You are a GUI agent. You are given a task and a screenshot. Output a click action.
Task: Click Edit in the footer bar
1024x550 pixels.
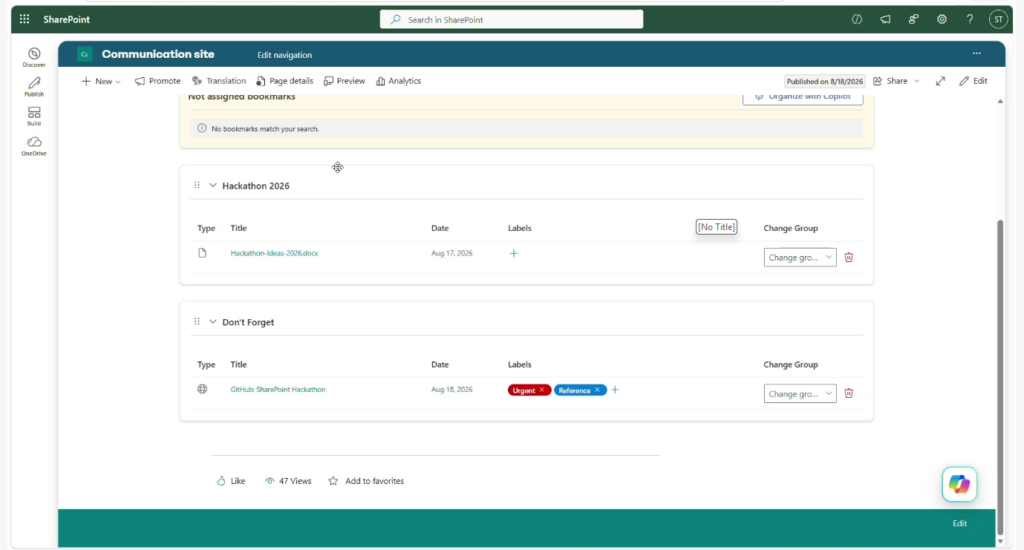pos(959,523)
